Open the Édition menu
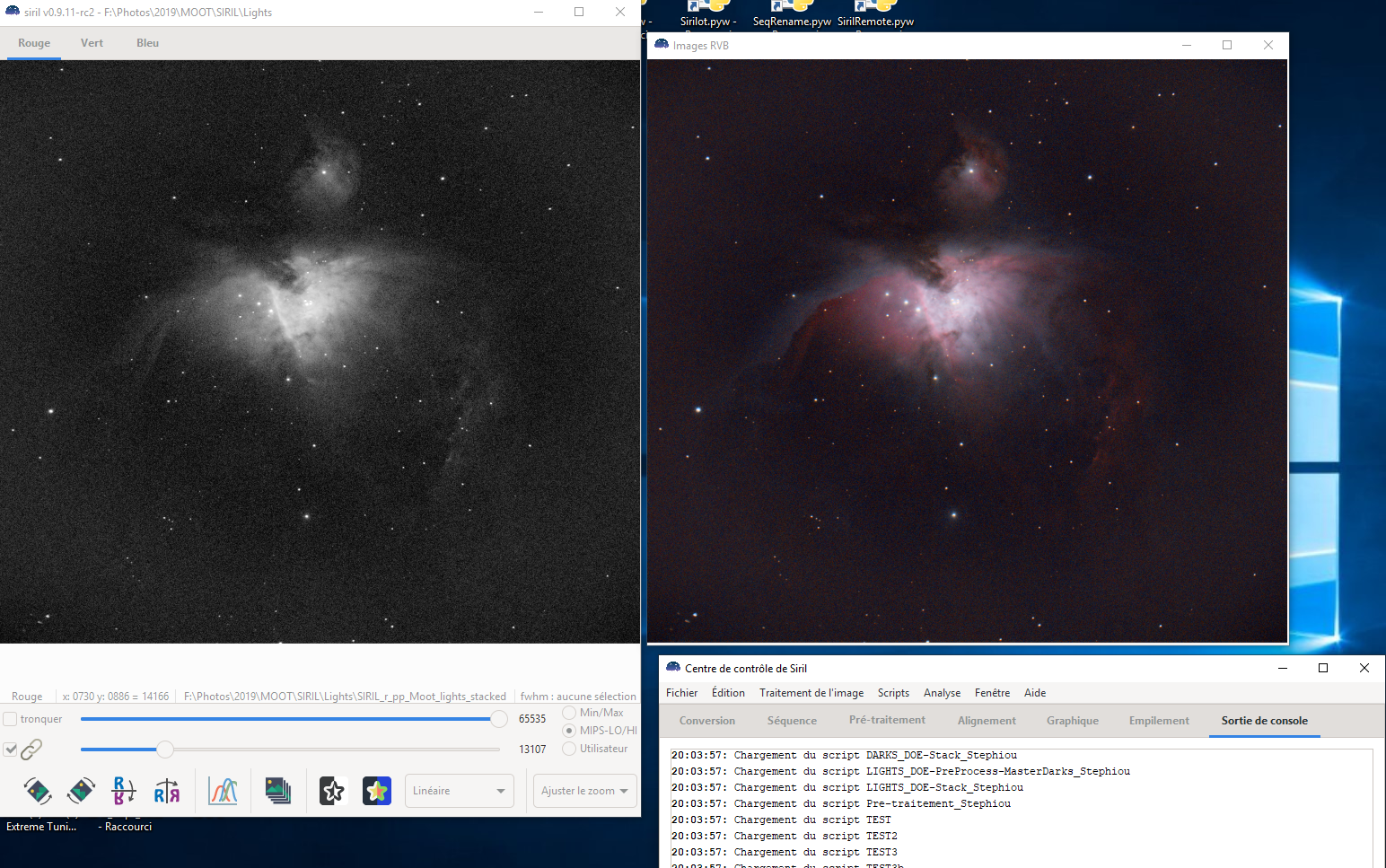 tap(728, 693)
